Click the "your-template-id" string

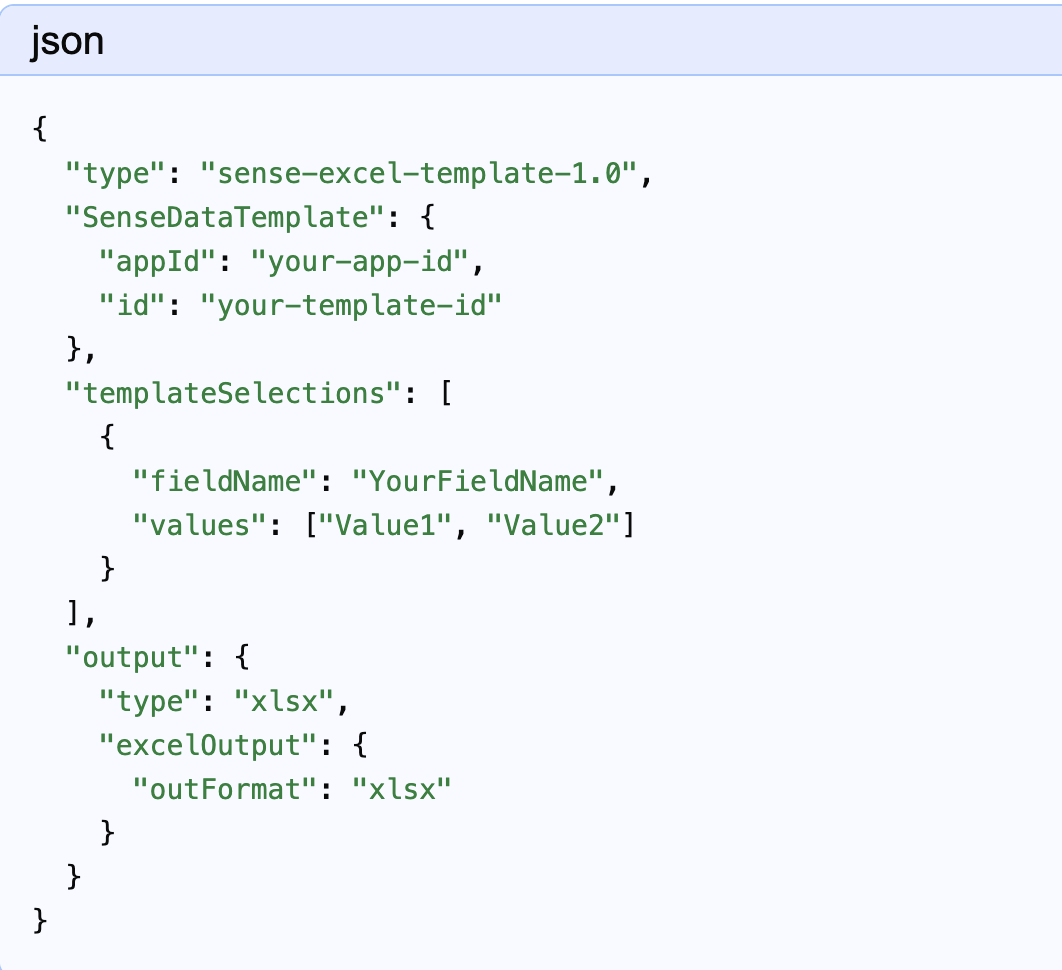(349, 305)
